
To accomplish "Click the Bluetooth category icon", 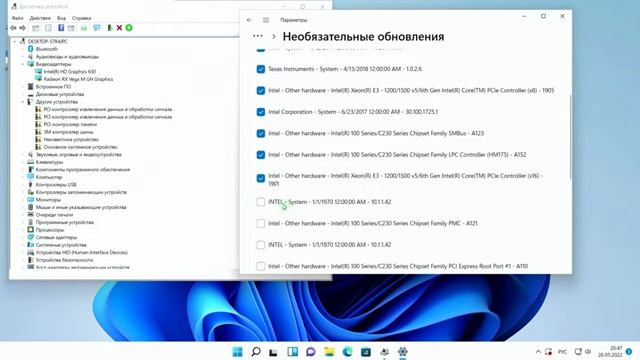I will (x=30, y=49).
